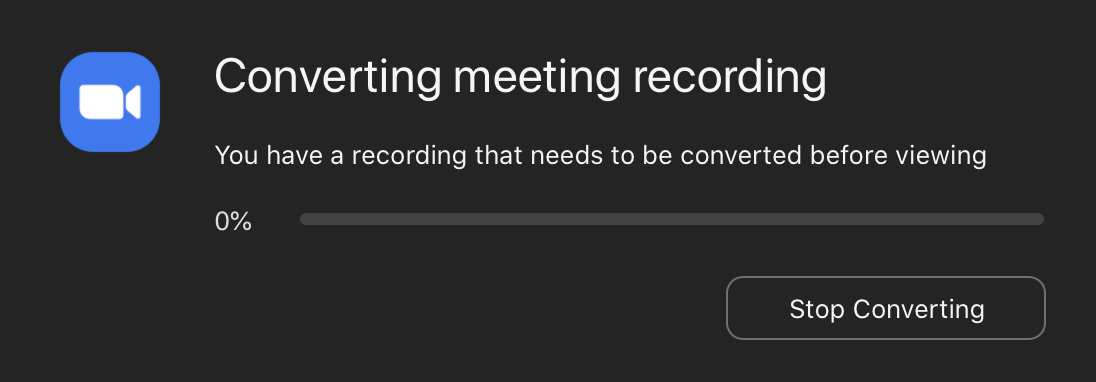Click the middle of the progress track
This screenshot has height=382, width=1096.
point(672,219)
